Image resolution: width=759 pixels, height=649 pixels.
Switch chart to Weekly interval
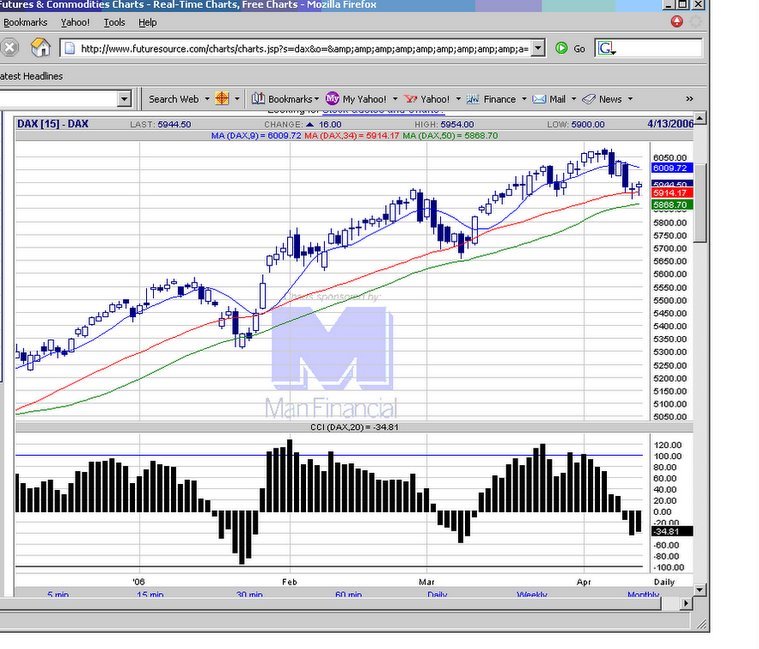pyautogui.click(x=532, y=594)
